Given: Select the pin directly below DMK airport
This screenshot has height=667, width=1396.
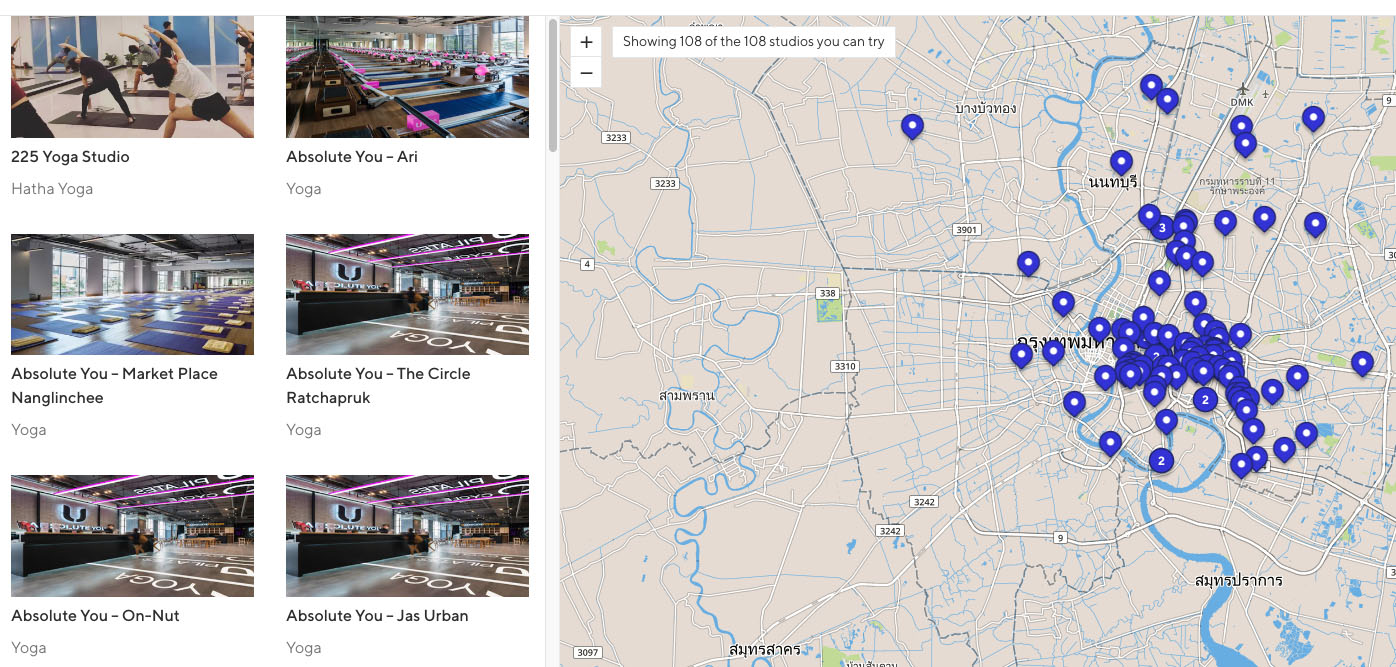Looking at the screenshot, I should (1241, 126).
